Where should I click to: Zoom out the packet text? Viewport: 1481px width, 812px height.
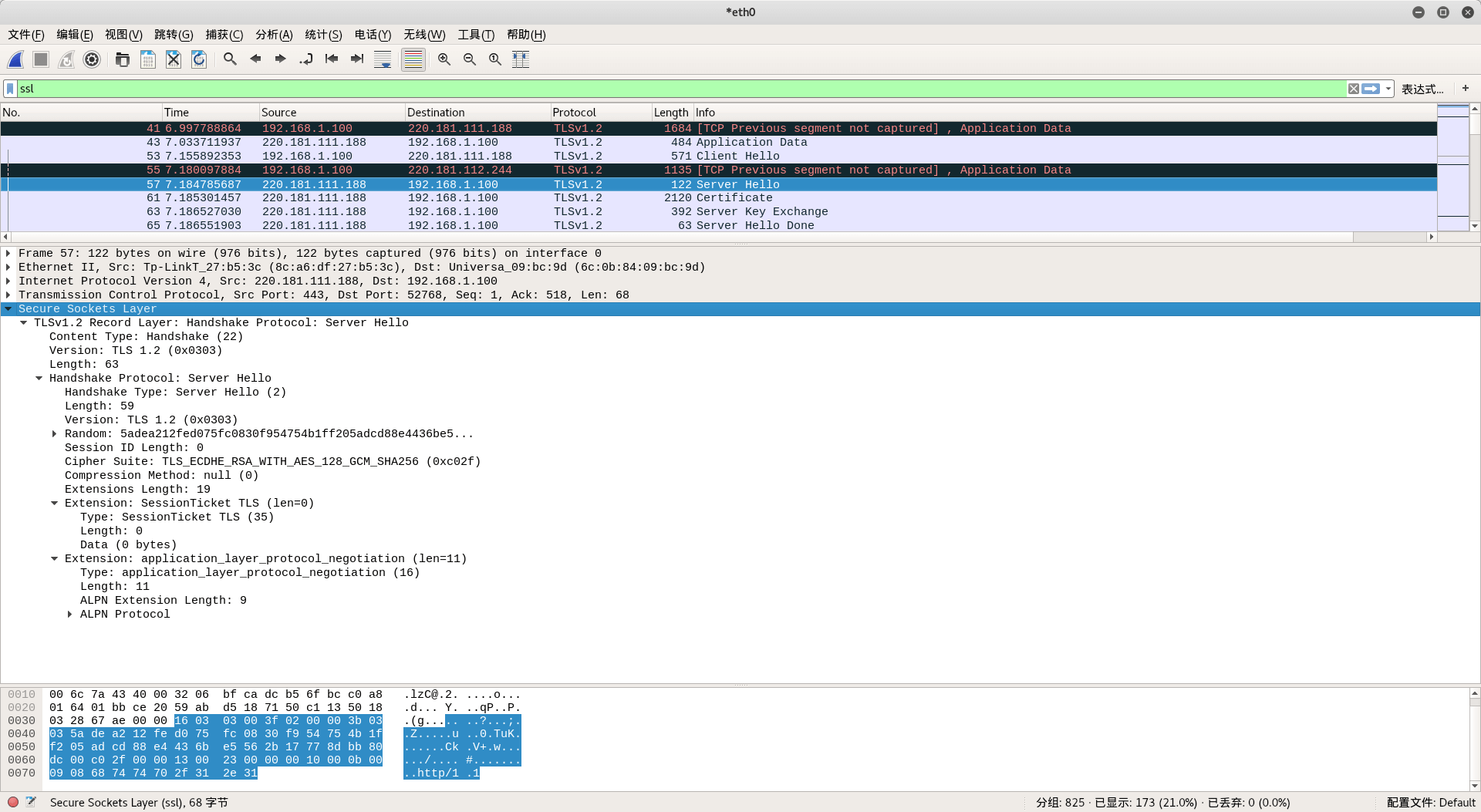coord(470,59)
